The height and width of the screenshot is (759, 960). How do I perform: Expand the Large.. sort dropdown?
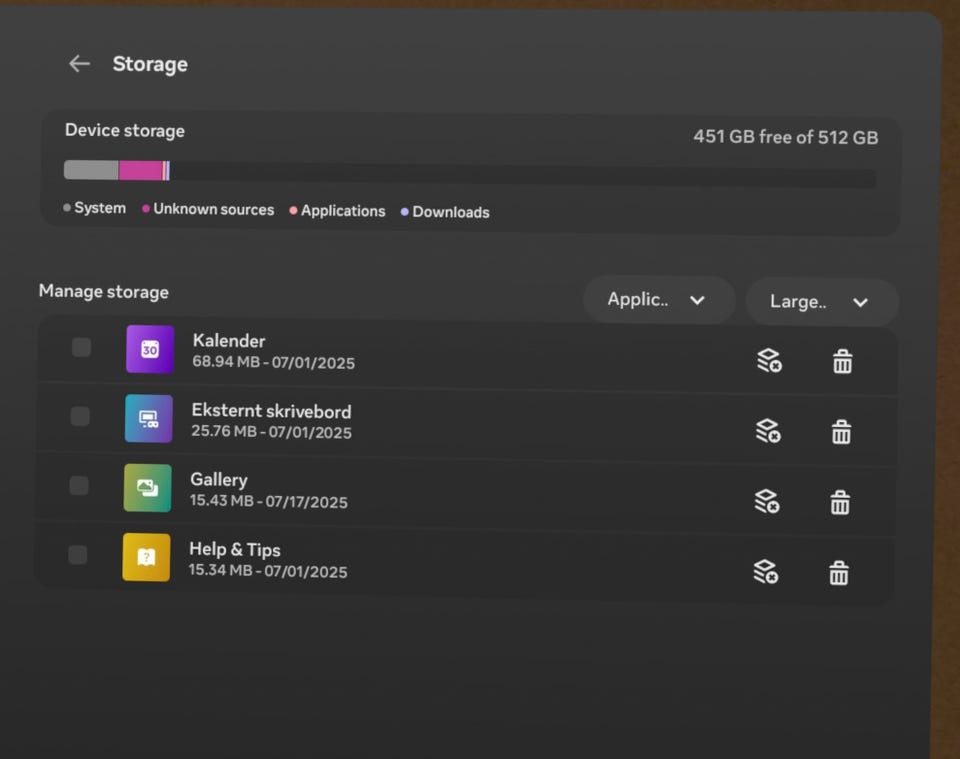click(820, 302)
